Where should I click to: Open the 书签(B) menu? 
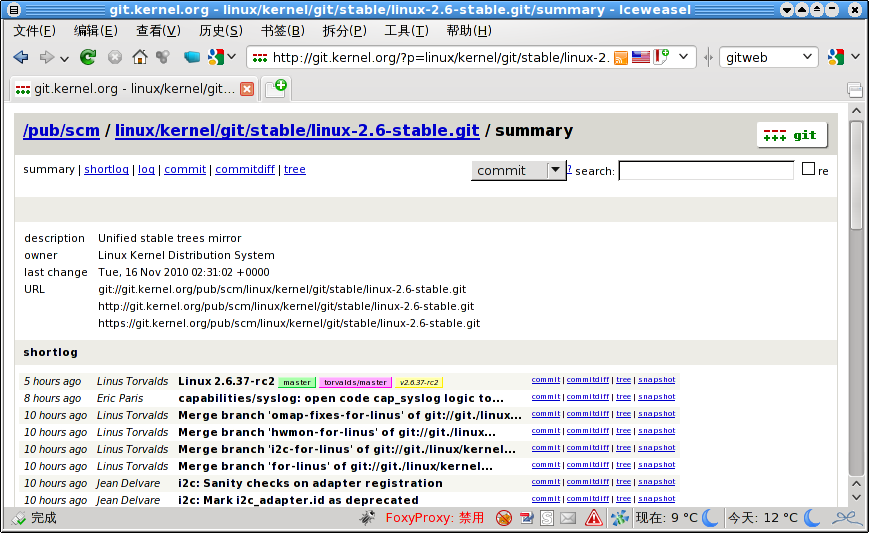pyautogui.click(x=283, y=31)
